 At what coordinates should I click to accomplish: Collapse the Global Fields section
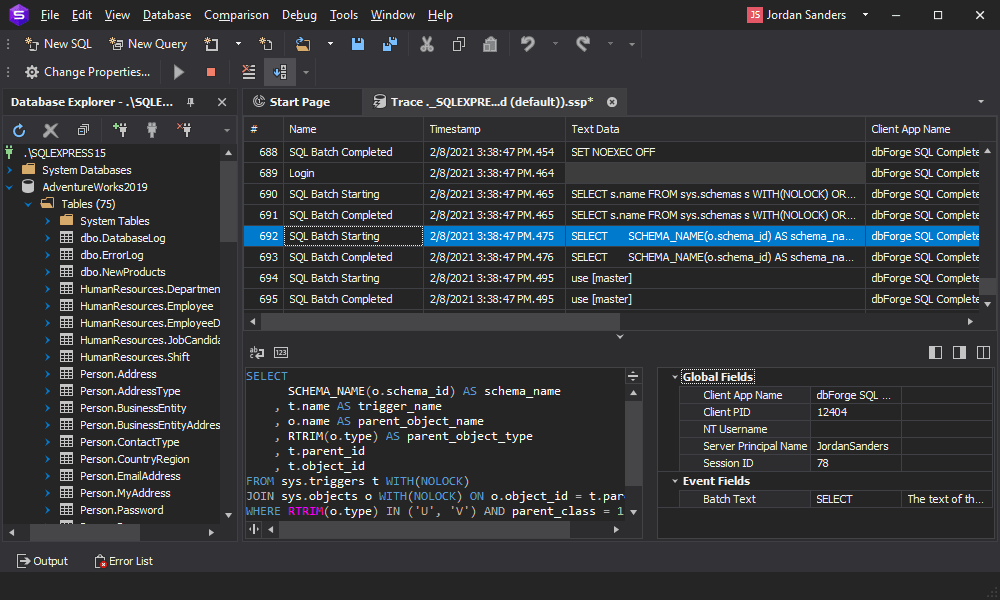[x=673, y=377]
